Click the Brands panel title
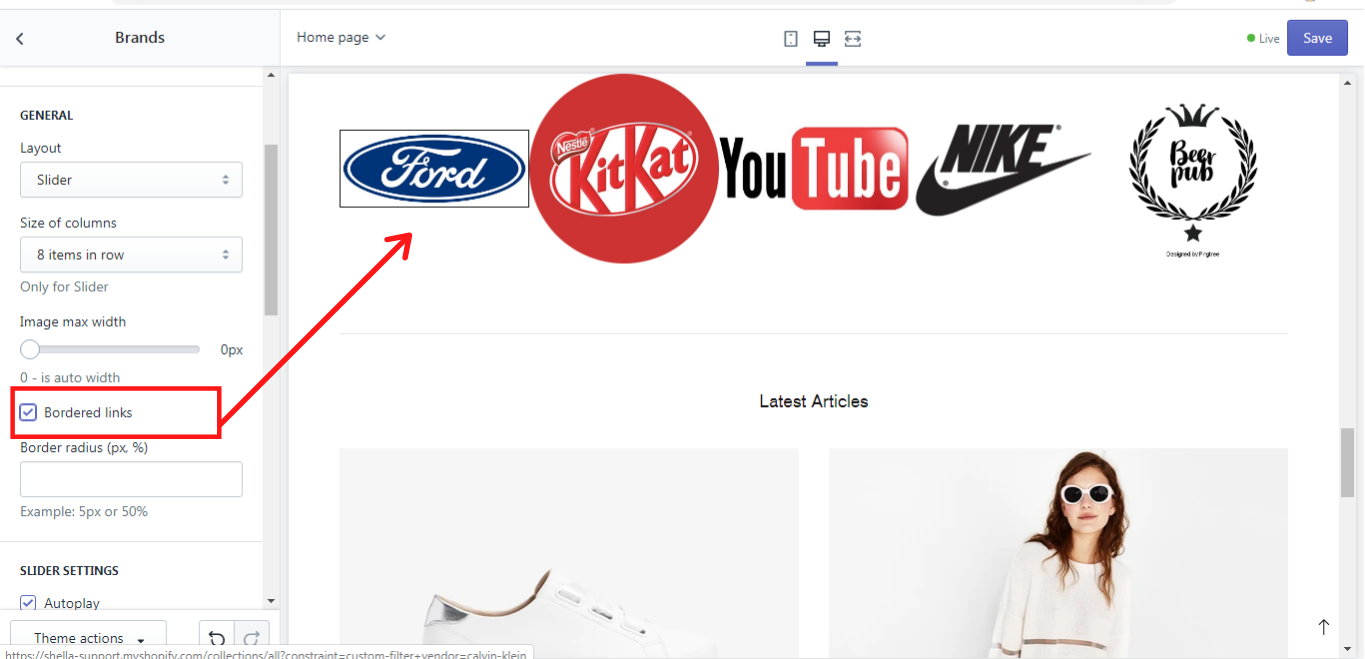Screen dimensions: 1365x659 (x=140, y=38)
